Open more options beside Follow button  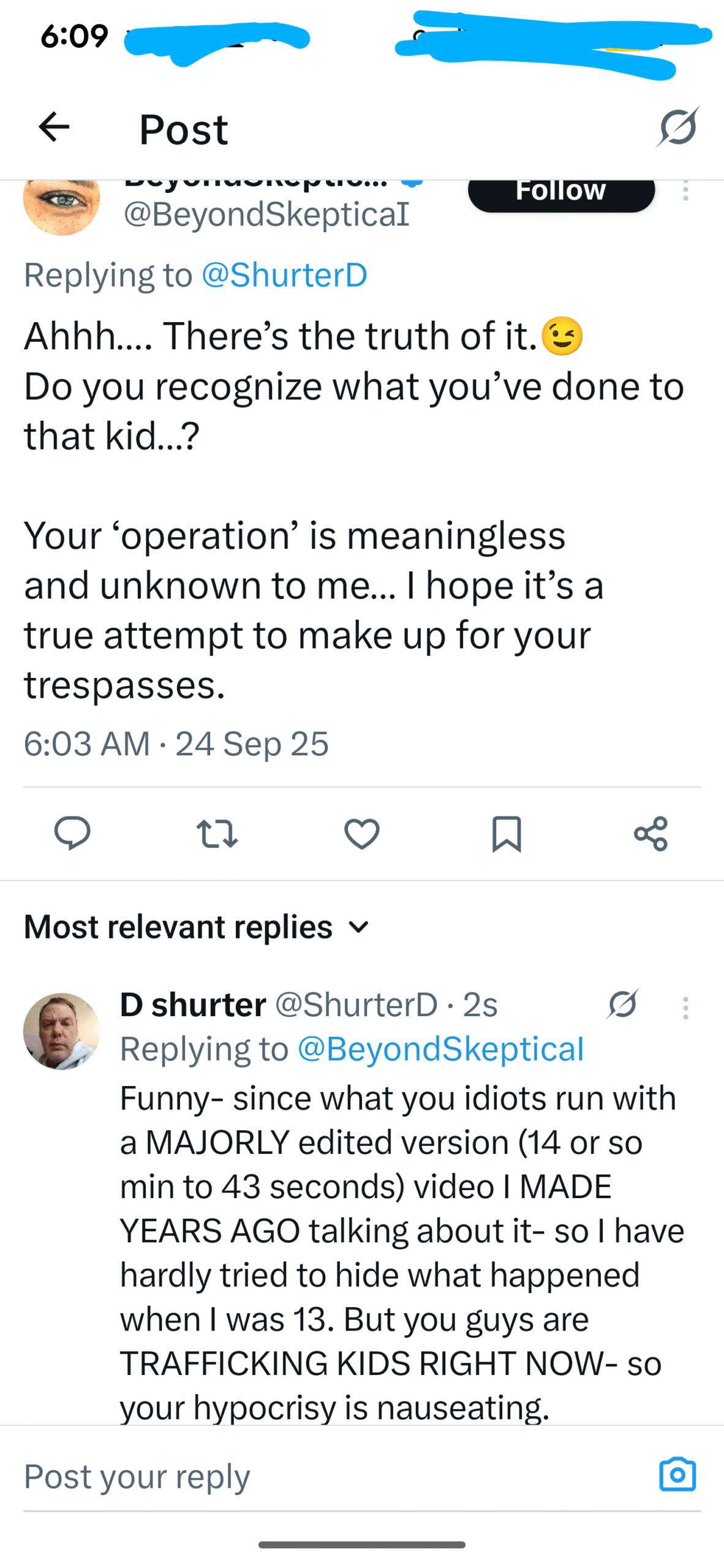coord(685,191)
